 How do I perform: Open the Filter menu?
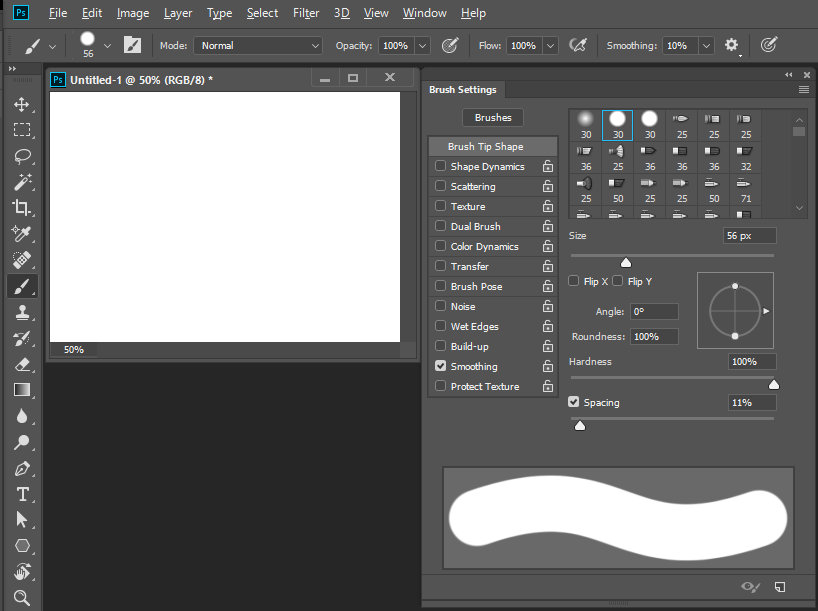(x=306, y=13)
